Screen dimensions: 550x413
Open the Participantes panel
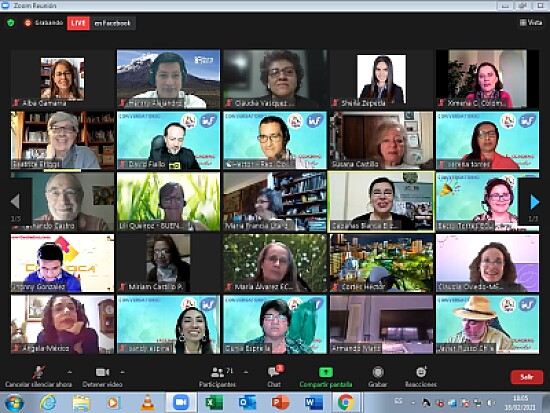point(217,377)
